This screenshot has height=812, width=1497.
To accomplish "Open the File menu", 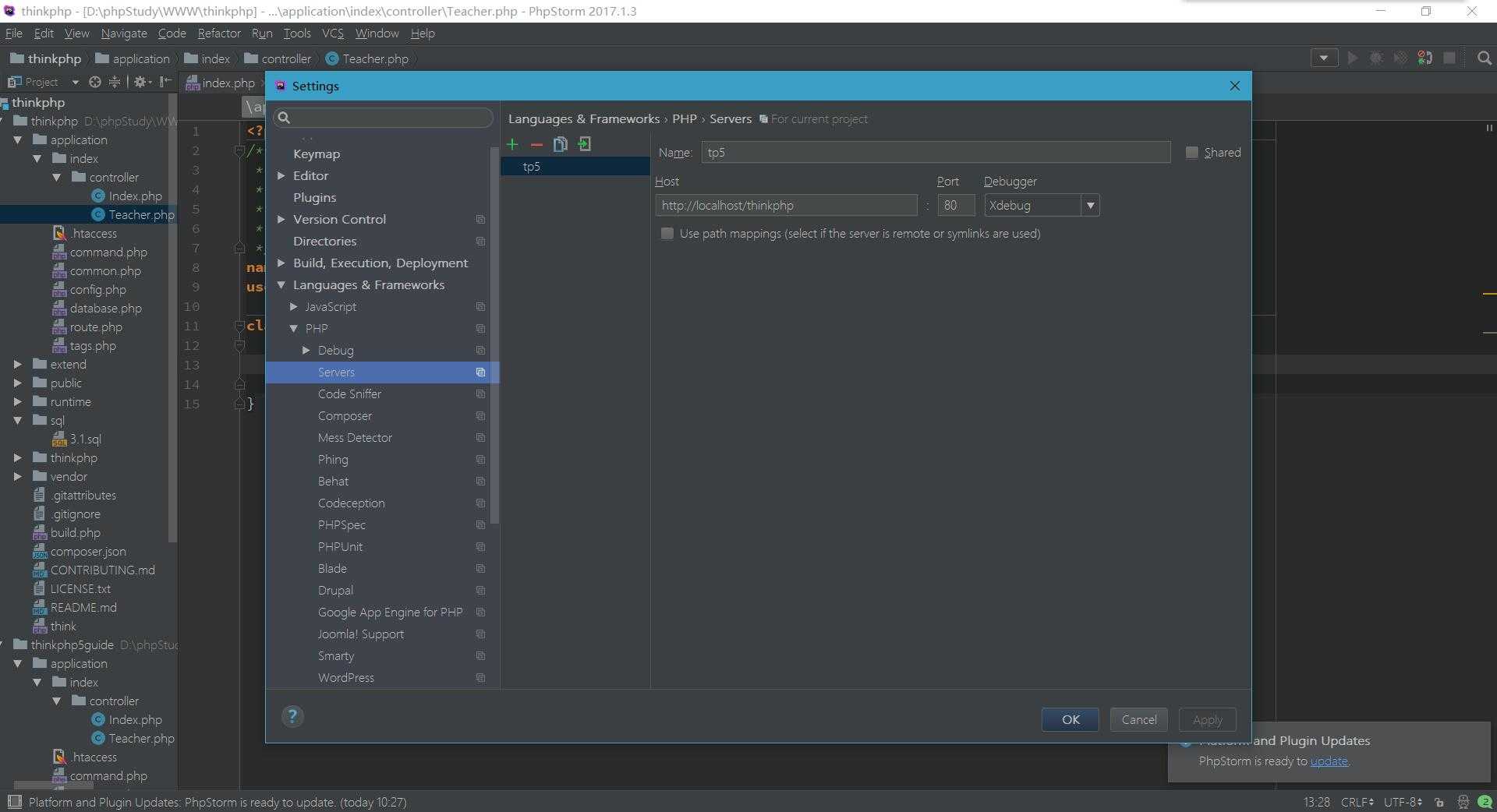I will tap(13, 34).
